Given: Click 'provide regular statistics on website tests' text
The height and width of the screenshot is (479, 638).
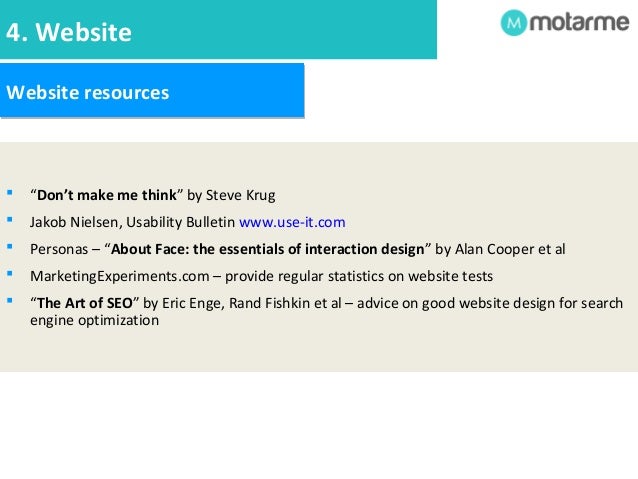Looking at the screenshot, I should click(x=359, y=276).
